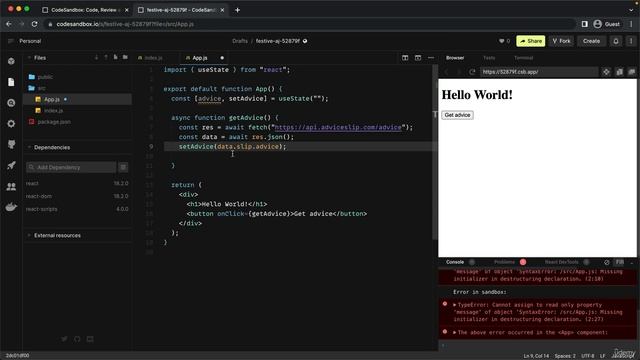Click the preview back arrow
This screenshot has width=640, height=360.
click(x=447, y=72)
